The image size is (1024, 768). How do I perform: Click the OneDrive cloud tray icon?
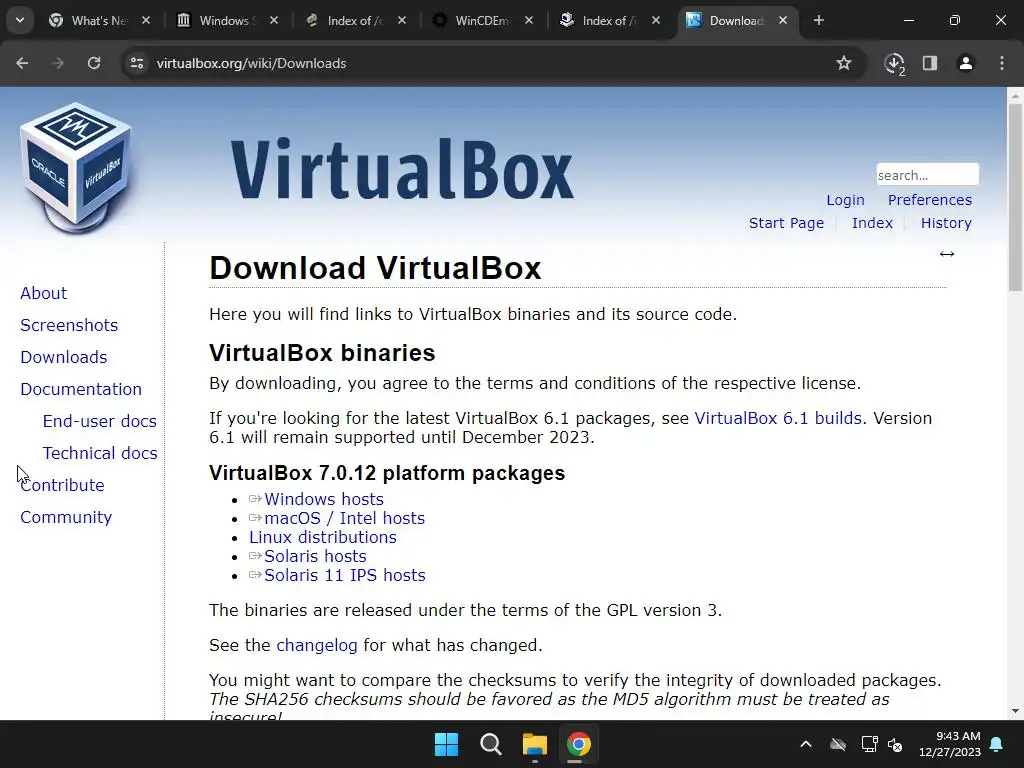(838, 744)
